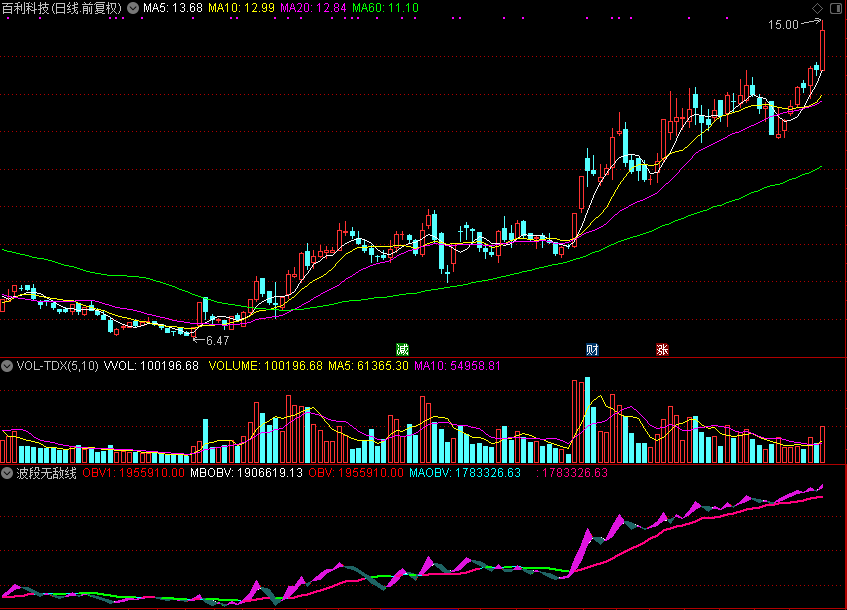Click the OBV1: 1955910.00 value

(133, 473)
